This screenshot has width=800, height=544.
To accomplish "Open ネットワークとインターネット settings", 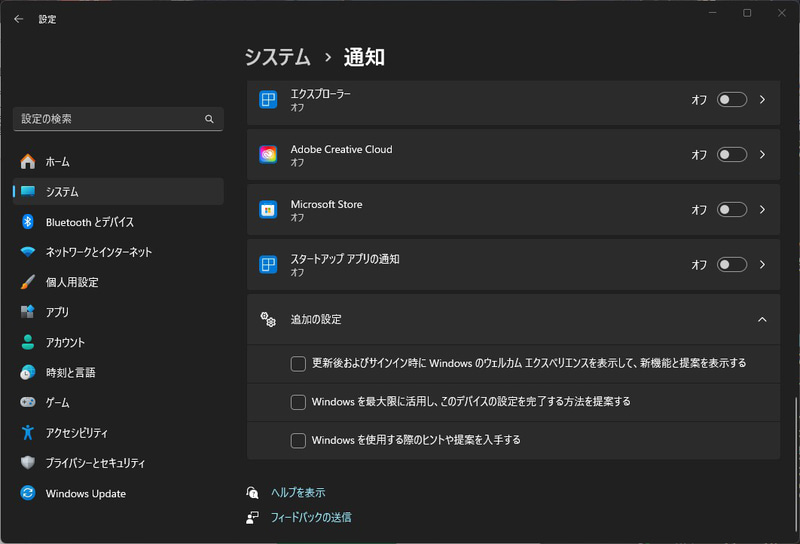I will point(118,252).
